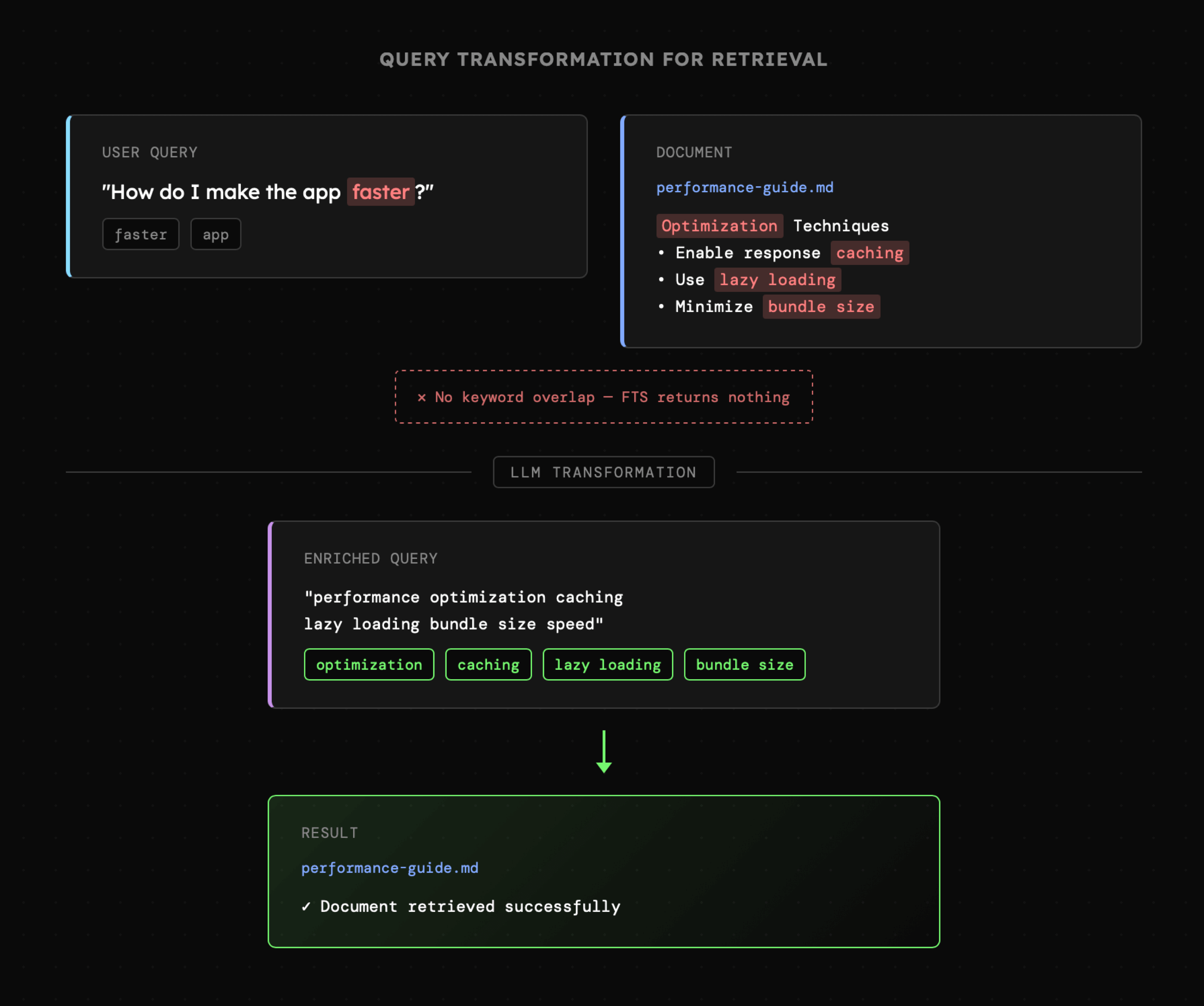Click highlighted 'lazy loading' in document list
Viewport: 1204px width, 1006px height.
(x=777, y=280)
